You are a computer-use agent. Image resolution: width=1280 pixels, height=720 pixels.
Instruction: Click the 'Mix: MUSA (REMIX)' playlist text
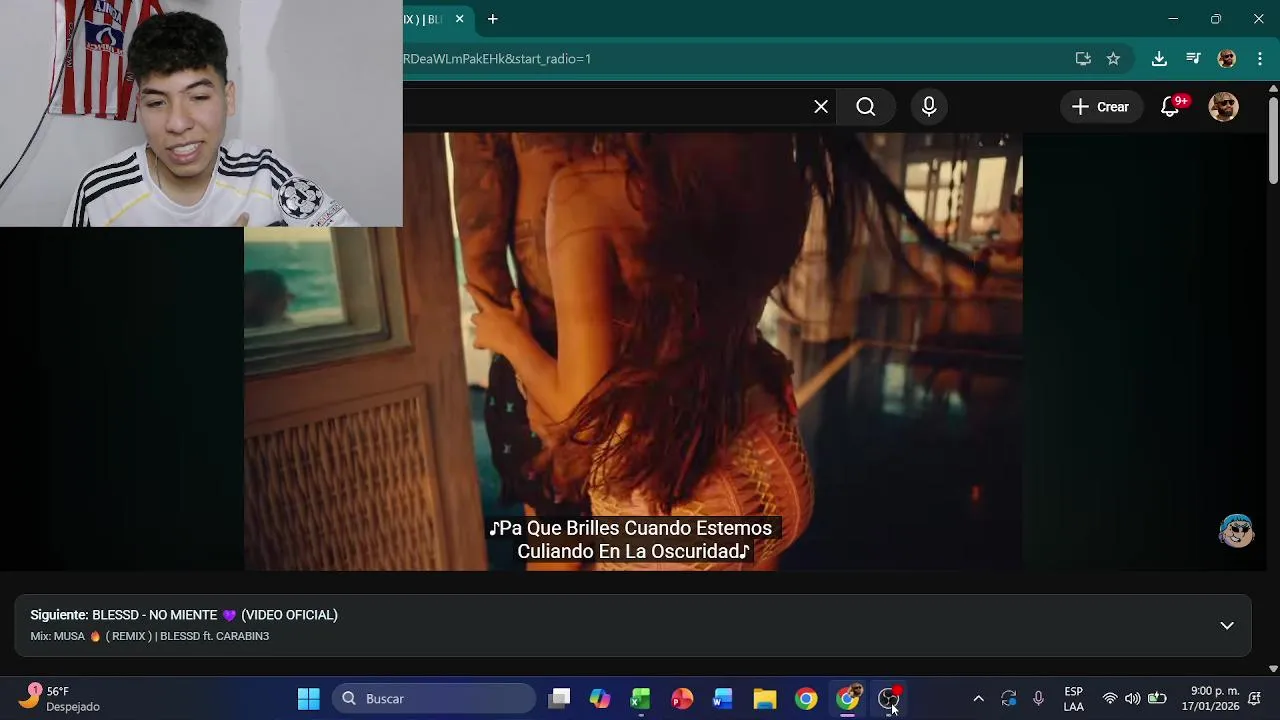click(150, 636)
